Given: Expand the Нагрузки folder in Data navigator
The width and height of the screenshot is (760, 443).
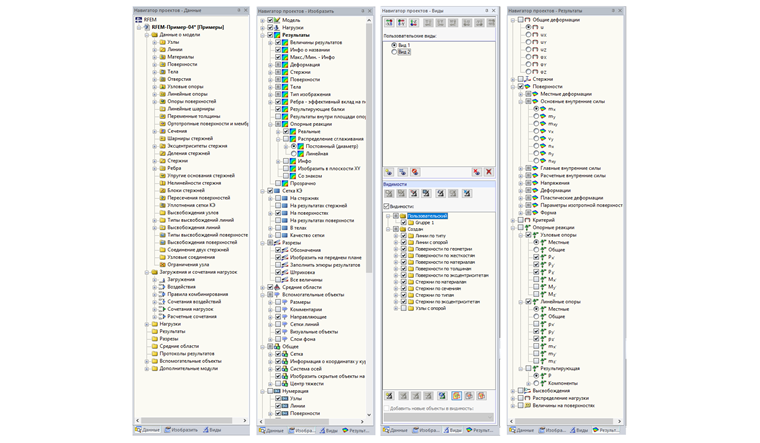Looking at the screenshot, I should [147, 324].
